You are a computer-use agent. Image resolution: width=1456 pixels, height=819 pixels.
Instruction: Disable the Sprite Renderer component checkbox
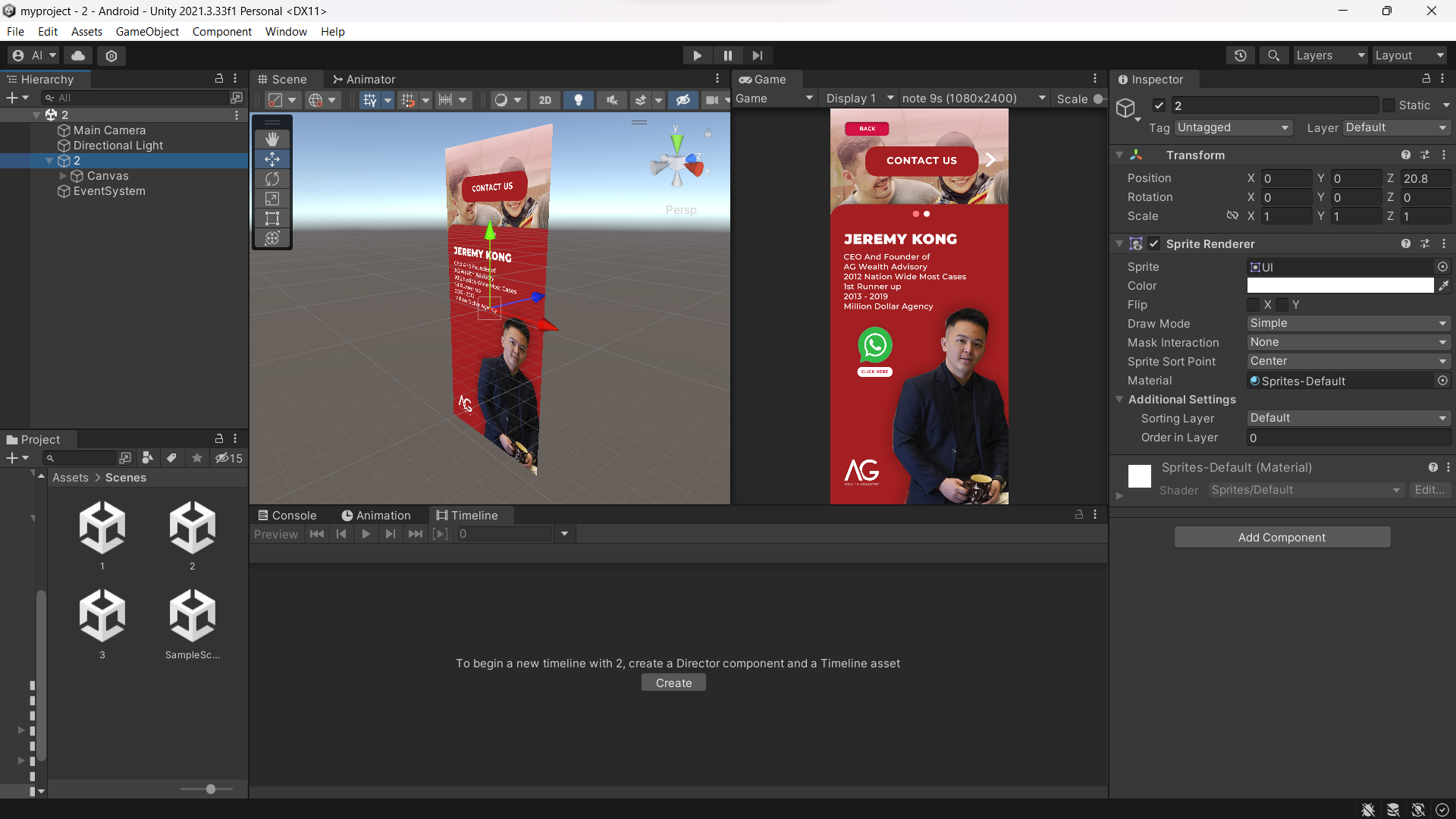1153,243
